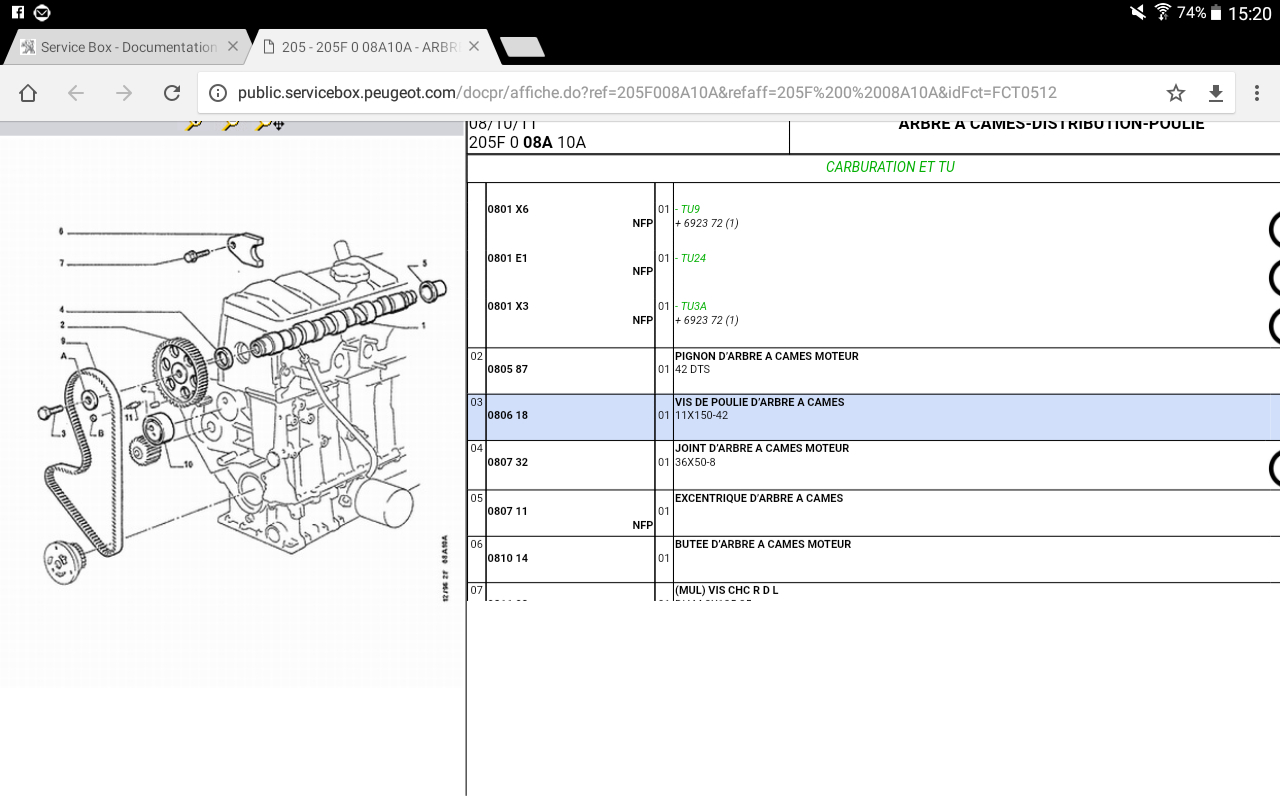Open the browser three-dot menu
Image resolution: width=1280 pixels, height=800 pixels.
click(1257, 93)
